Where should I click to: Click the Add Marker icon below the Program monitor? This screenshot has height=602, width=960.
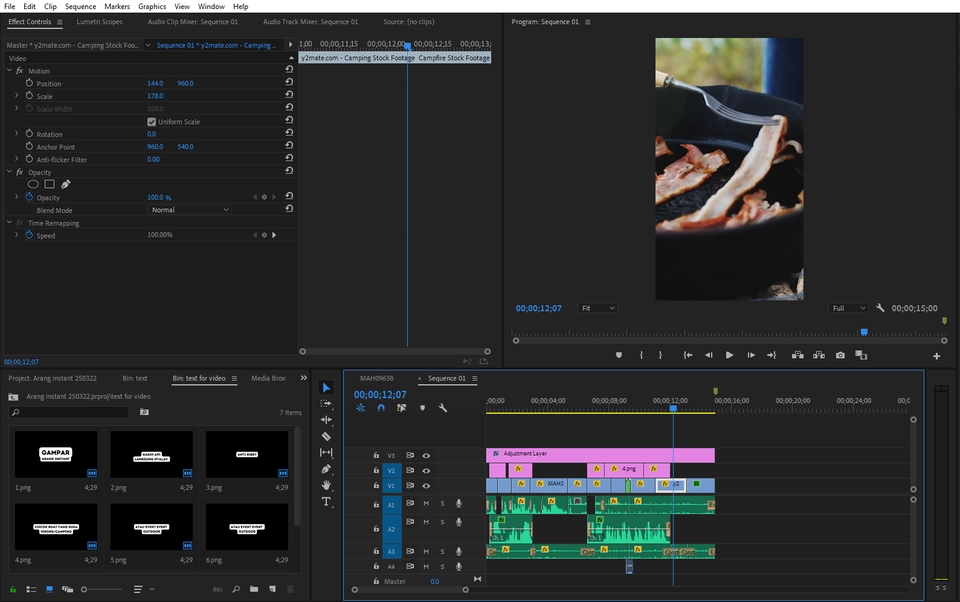(619, 355)
